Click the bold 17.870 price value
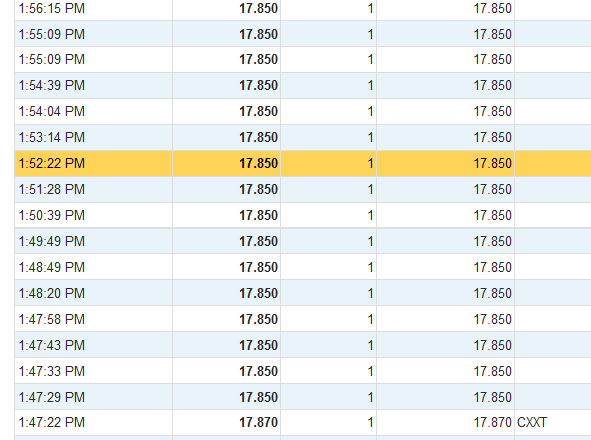This screenshot has width=591, height=440. 259,422
